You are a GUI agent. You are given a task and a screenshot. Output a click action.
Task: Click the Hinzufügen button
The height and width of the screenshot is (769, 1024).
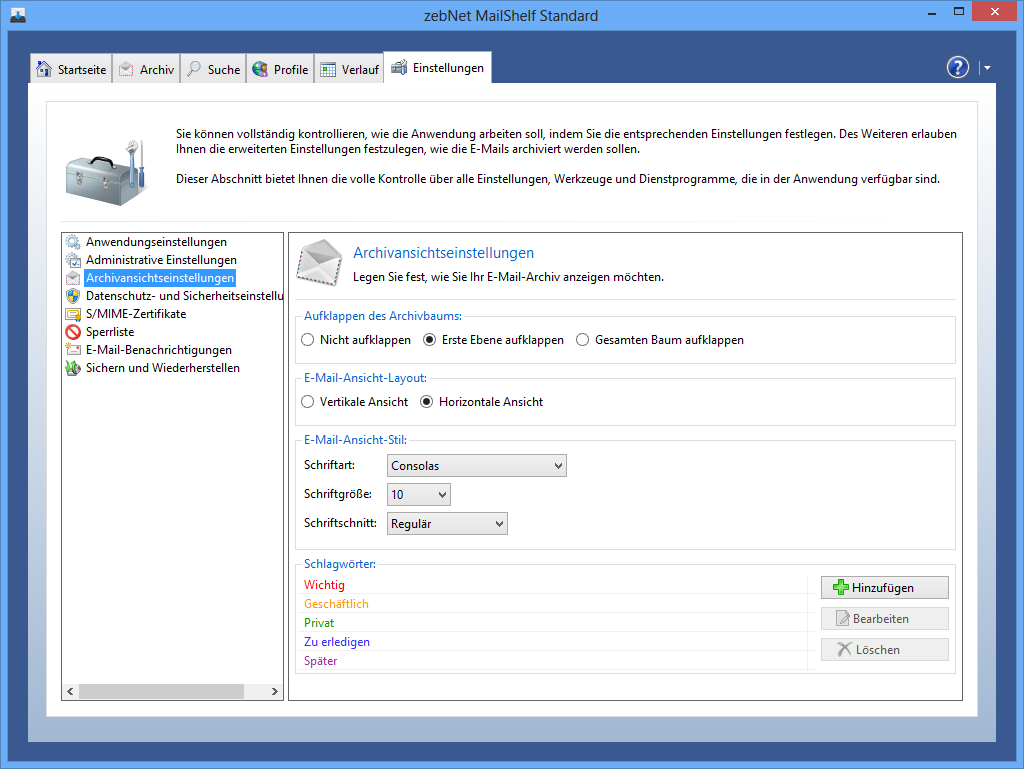[884, 588]
